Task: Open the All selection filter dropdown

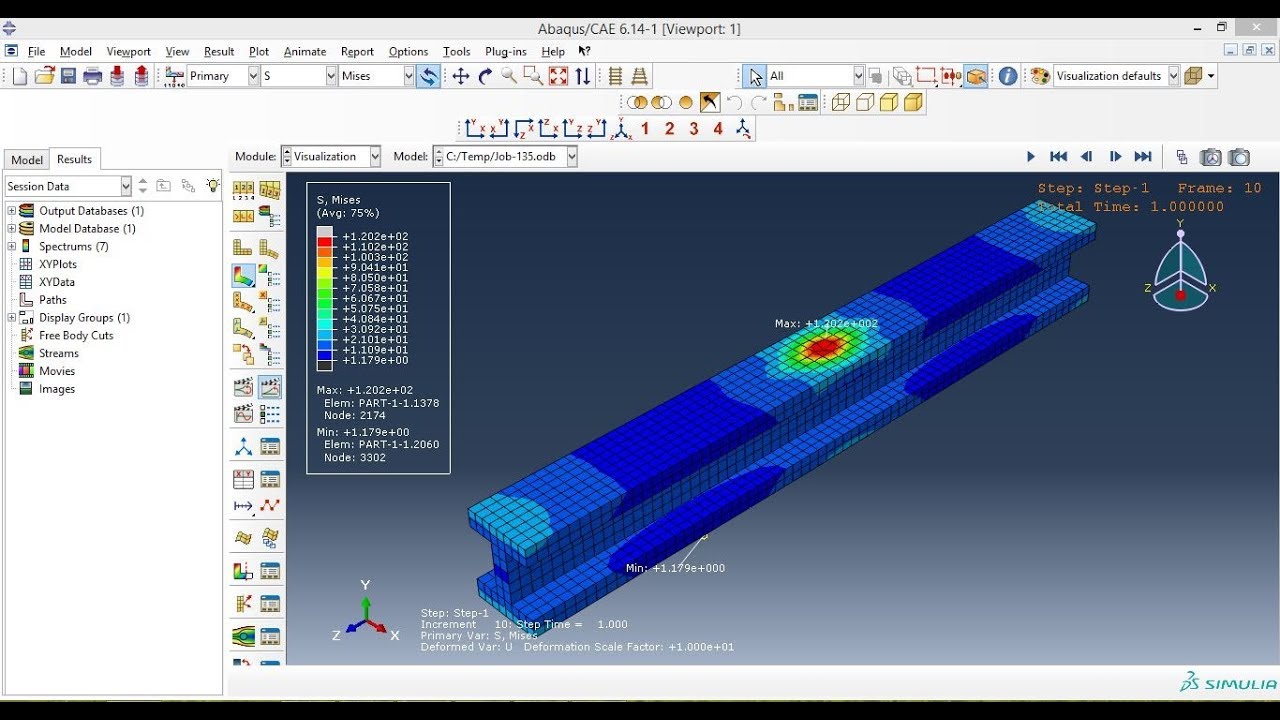Action: click(x=858, y=76)
